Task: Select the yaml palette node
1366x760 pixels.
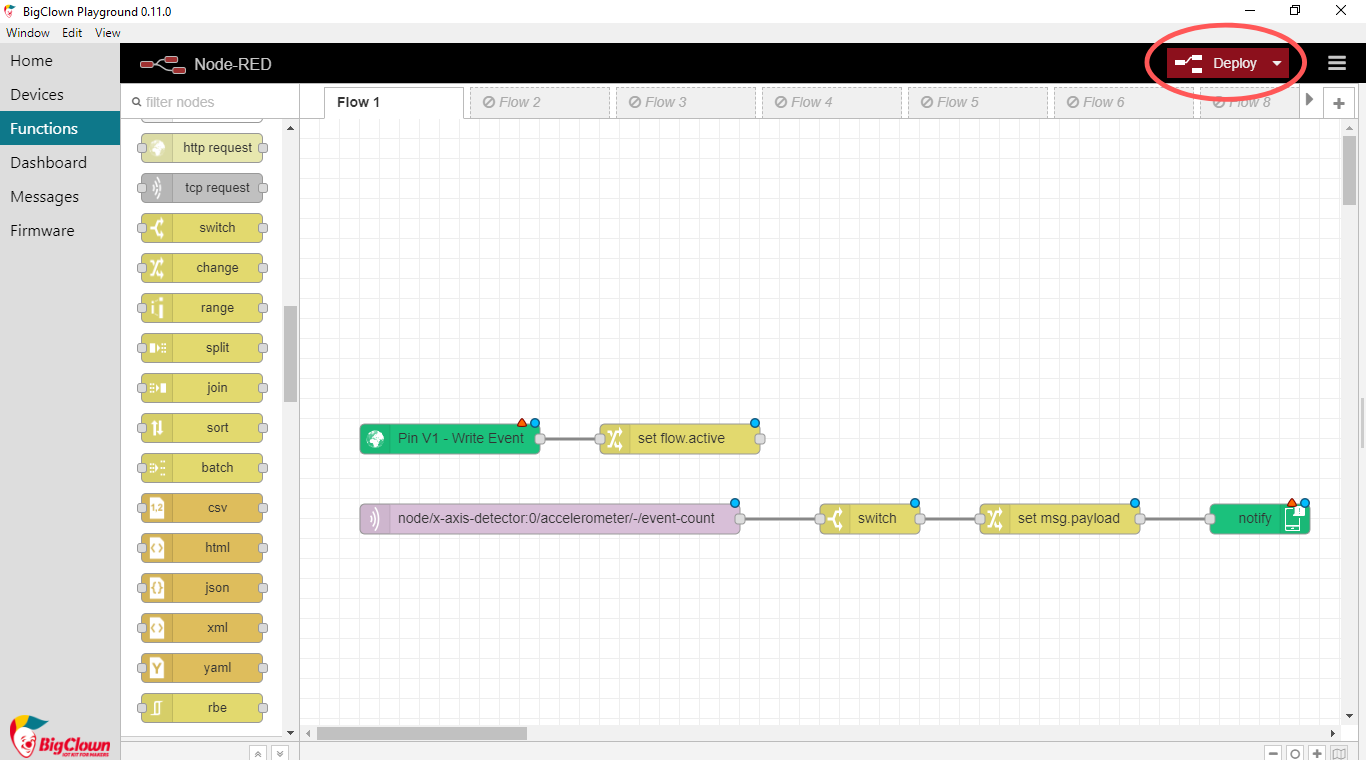Action: 202,668
